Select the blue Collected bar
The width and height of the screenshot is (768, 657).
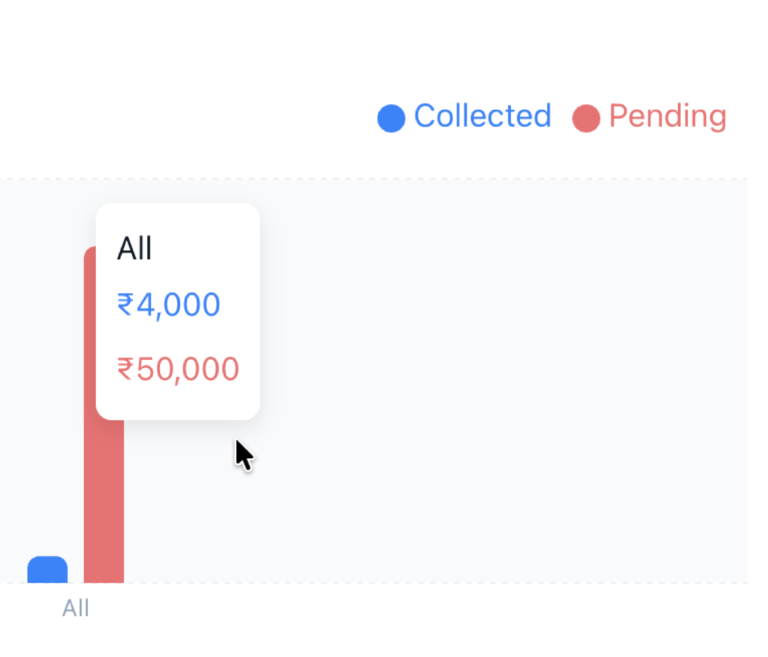[x=47, y=570]
